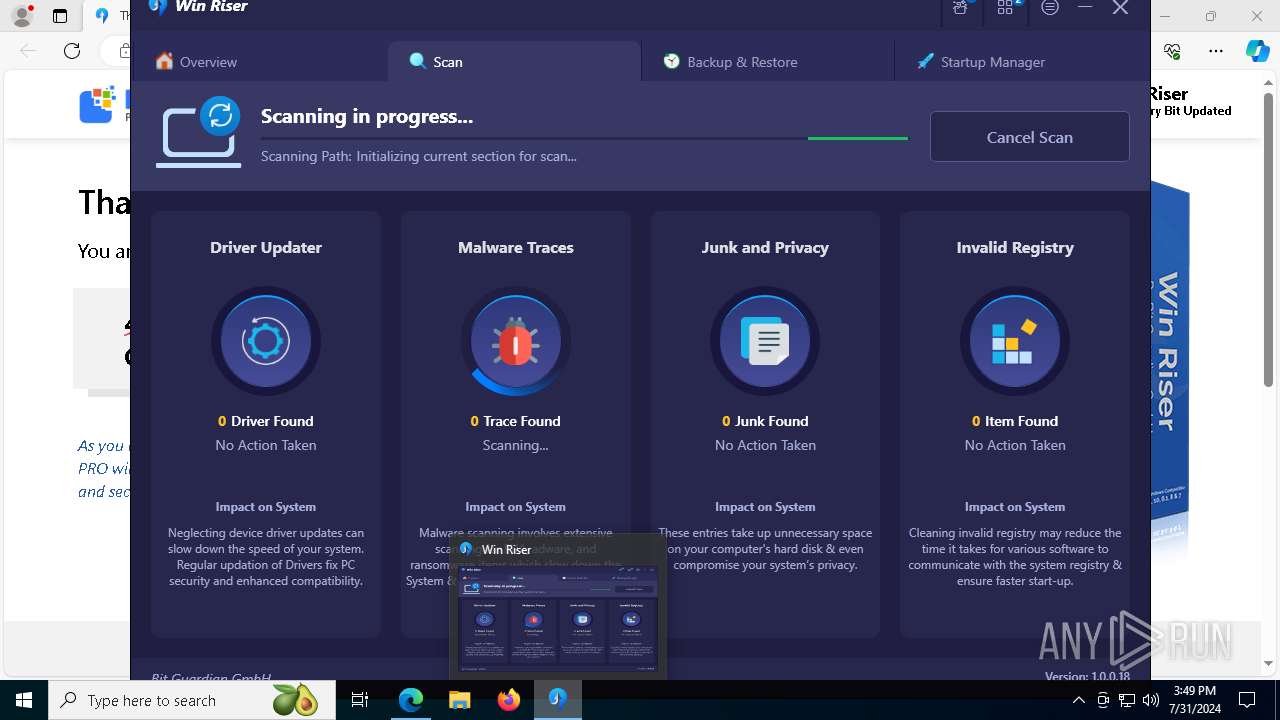Click the "Invalid Registry" card heading
The width and height of the screenshot is (1280, 720).
(x=1015, y=247)
